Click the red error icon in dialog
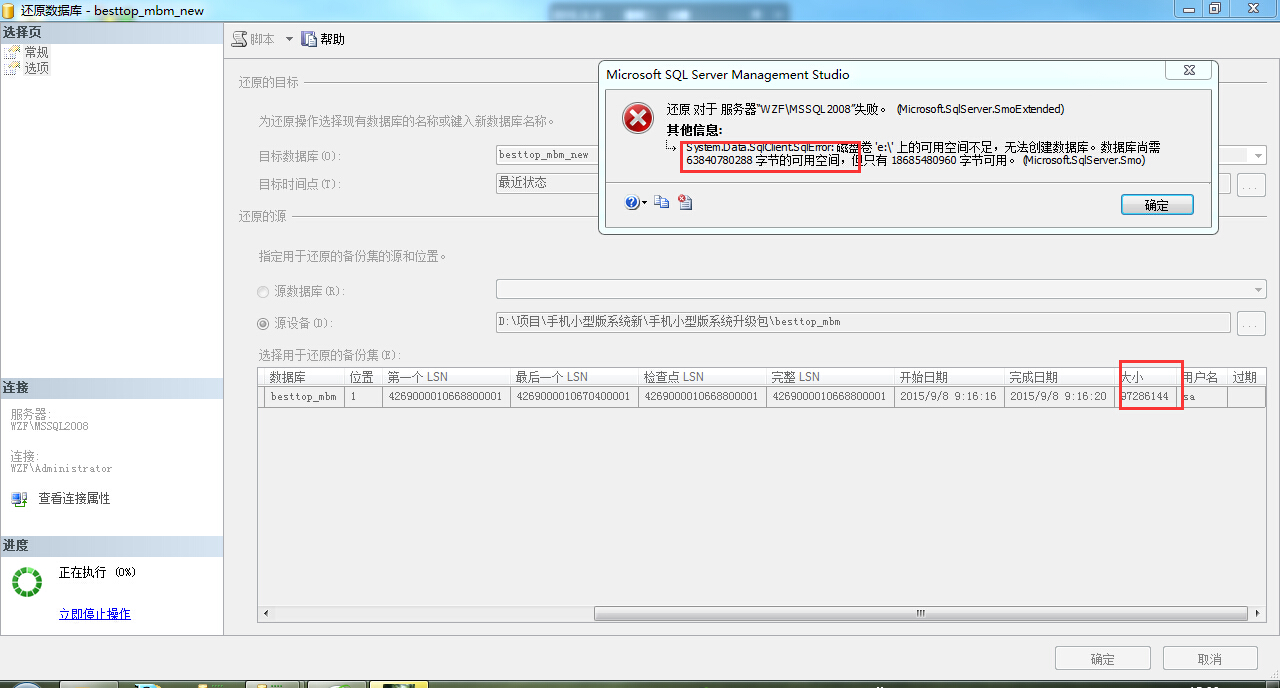 638,118
